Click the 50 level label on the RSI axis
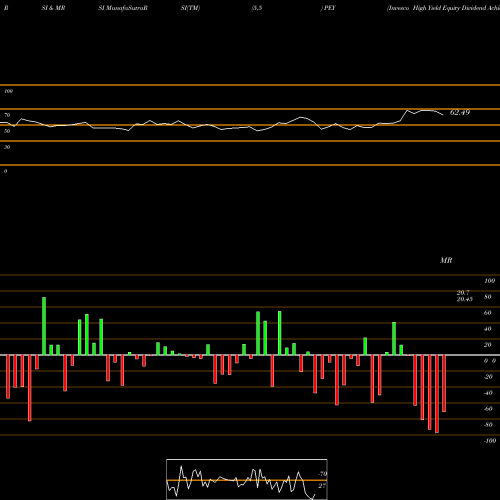This screenshot has height=500, width=500. pyautogui.click(x=7, y=131)
